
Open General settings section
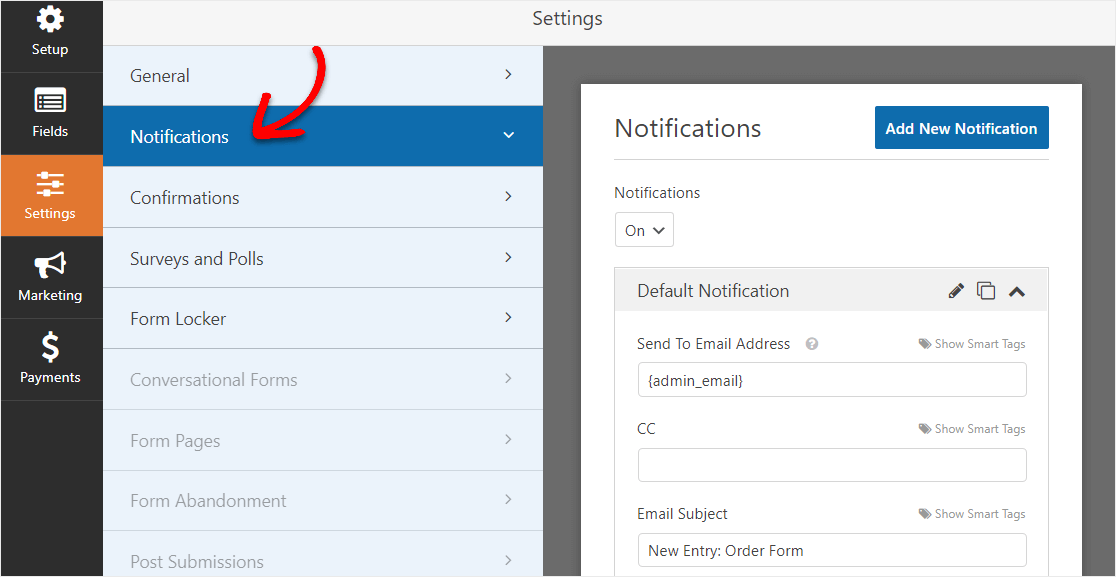(x=322, y=75)
